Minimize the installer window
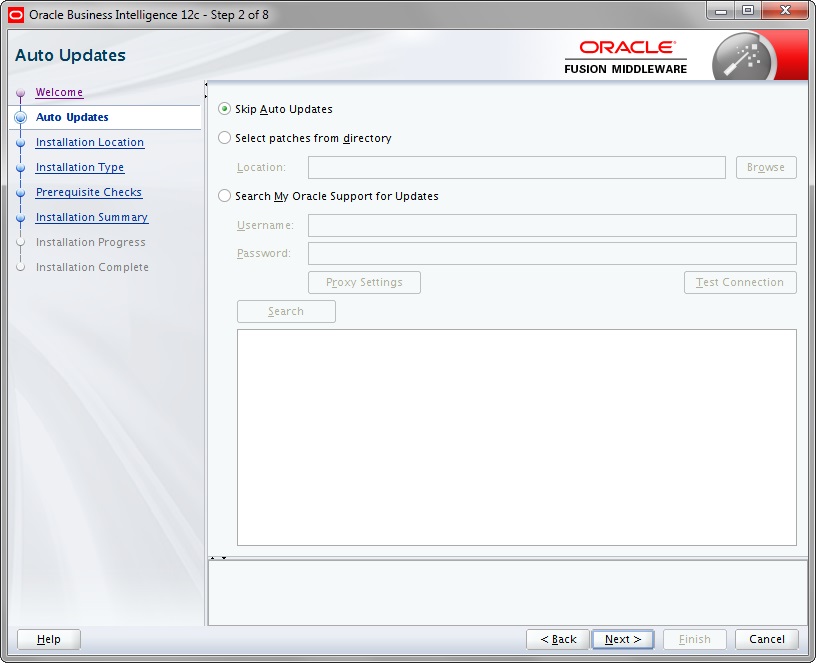 click(721, 11)
